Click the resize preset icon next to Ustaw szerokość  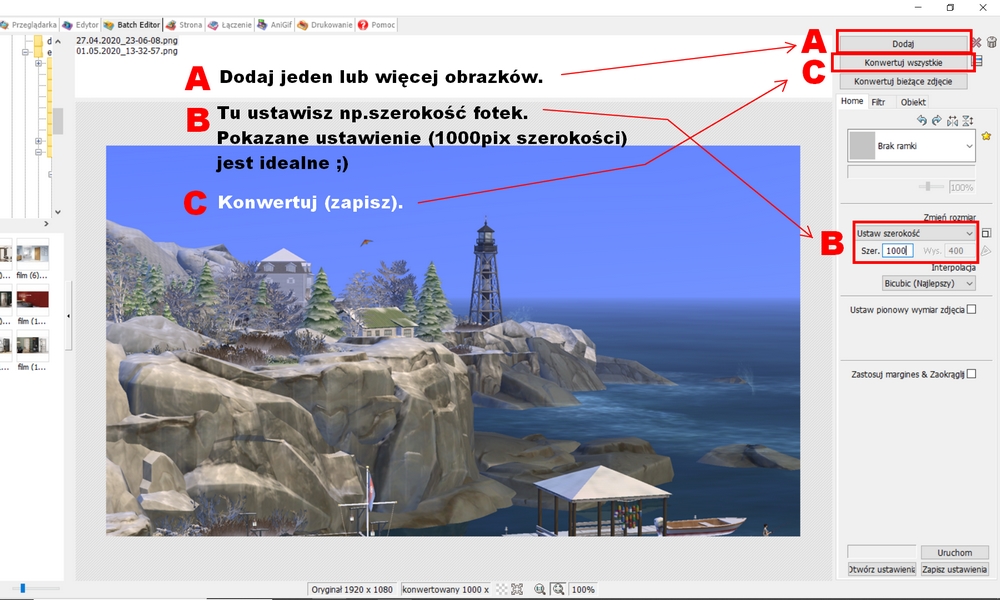coord(986,233)
